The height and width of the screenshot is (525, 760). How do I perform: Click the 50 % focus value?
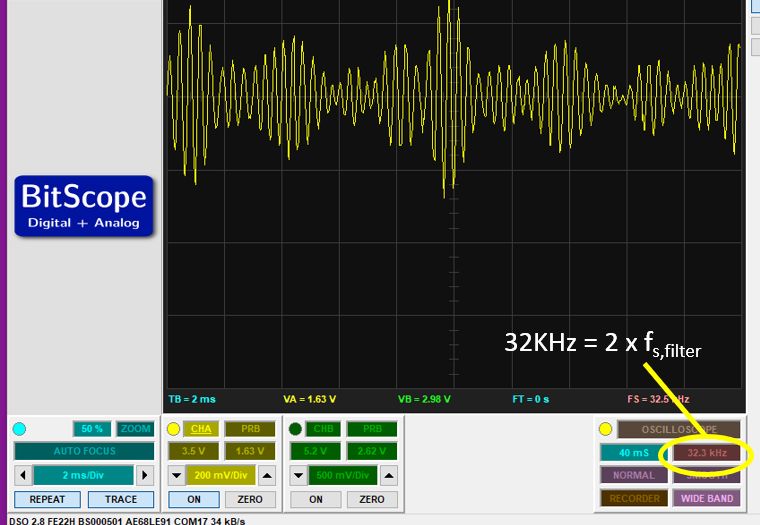point(92,429)
